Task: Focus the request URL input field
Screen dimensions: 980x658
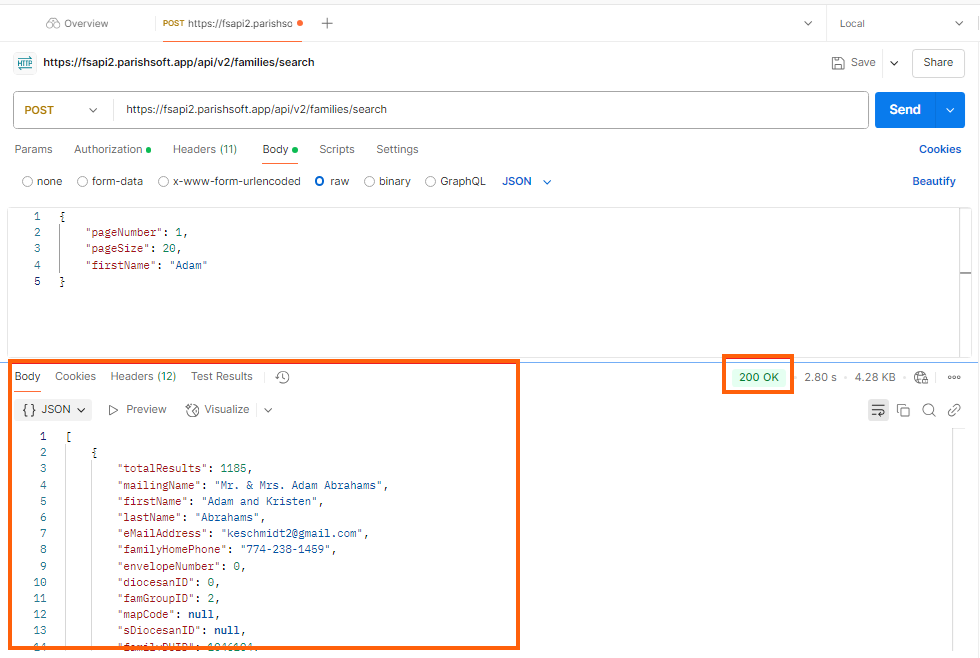Action: (491, 110)
